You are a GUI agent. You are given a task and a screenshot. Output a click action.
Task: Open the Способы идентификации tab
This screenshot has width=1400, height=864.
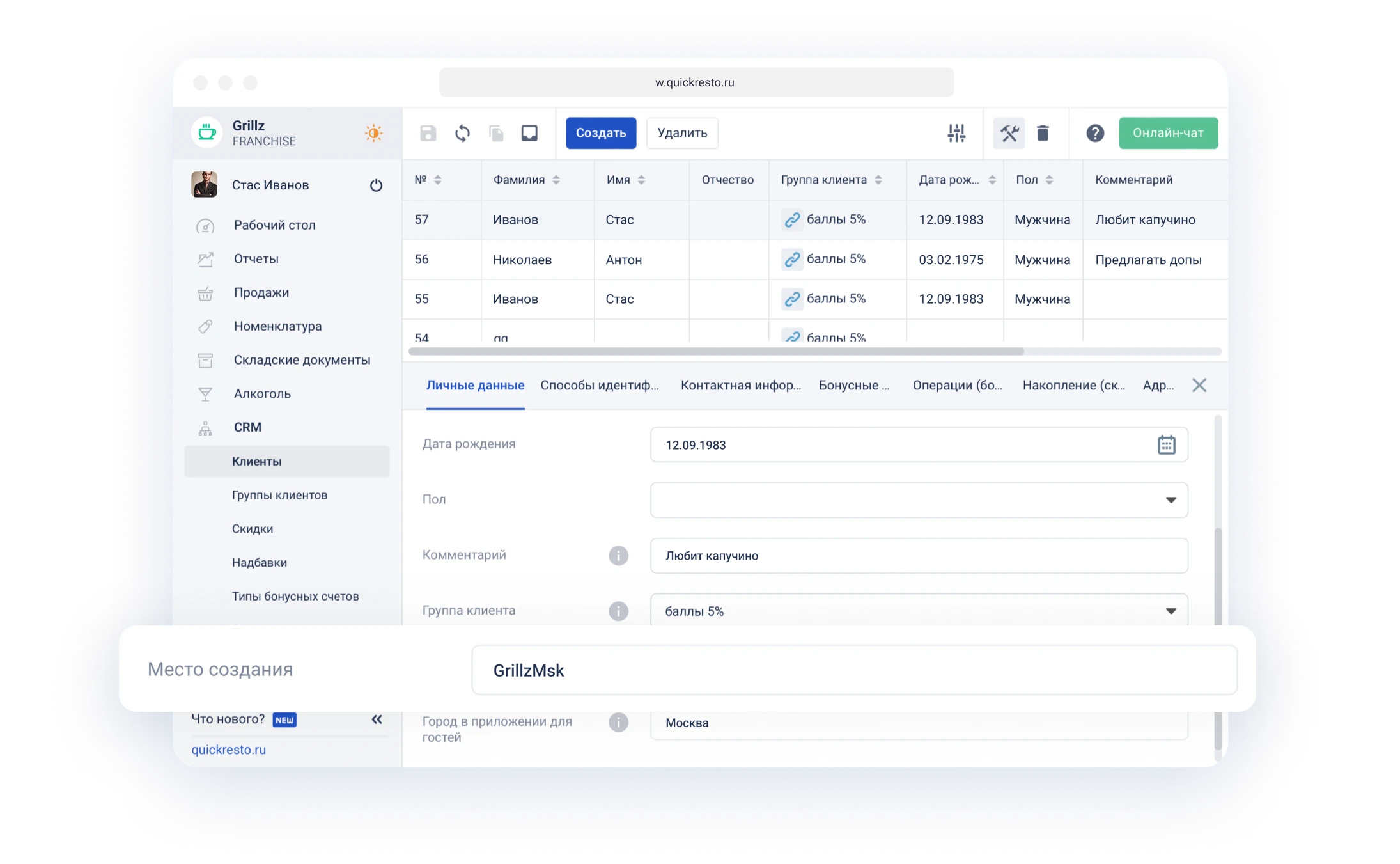600,385
